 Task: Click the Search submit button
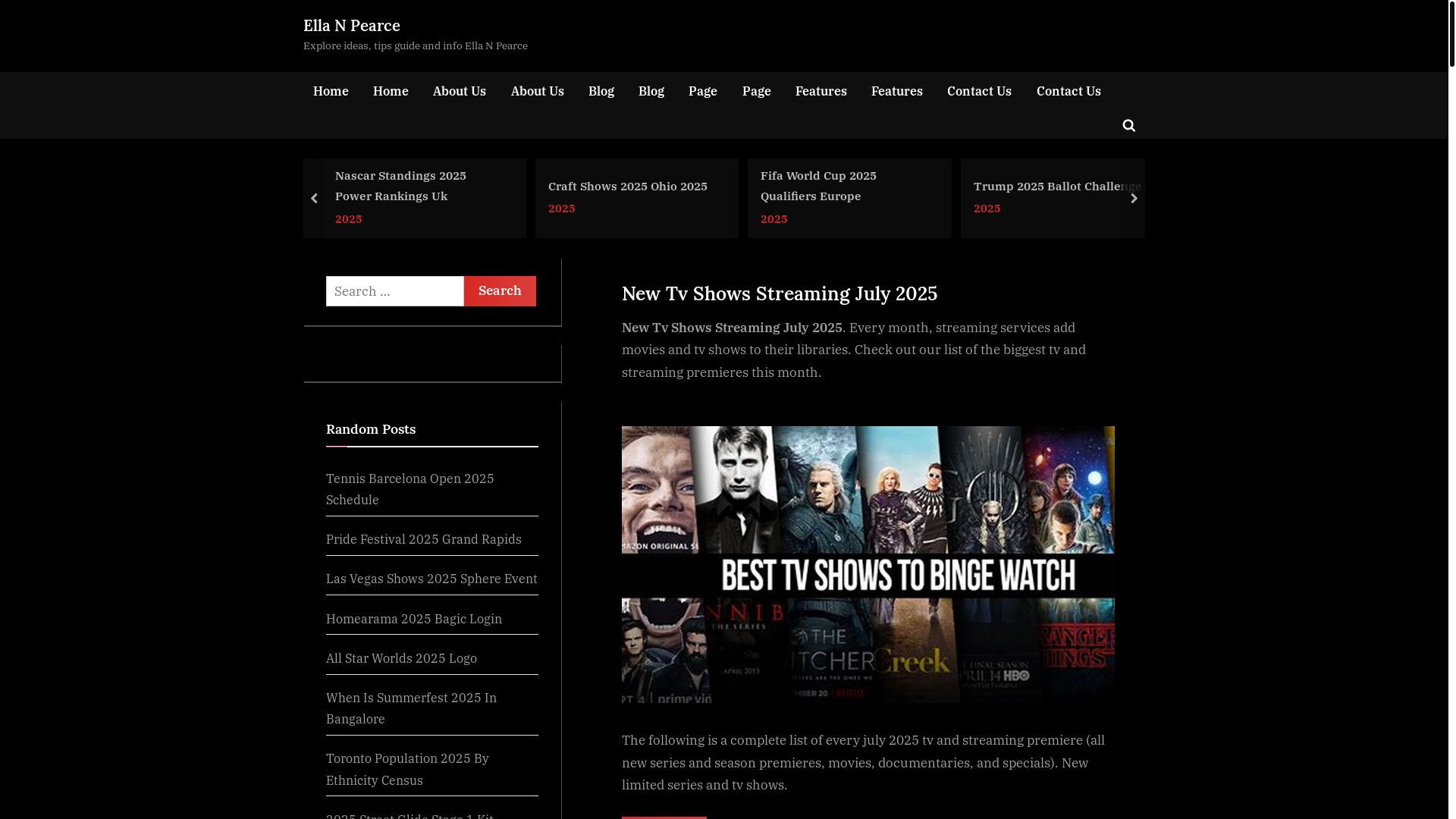[500, 291]
